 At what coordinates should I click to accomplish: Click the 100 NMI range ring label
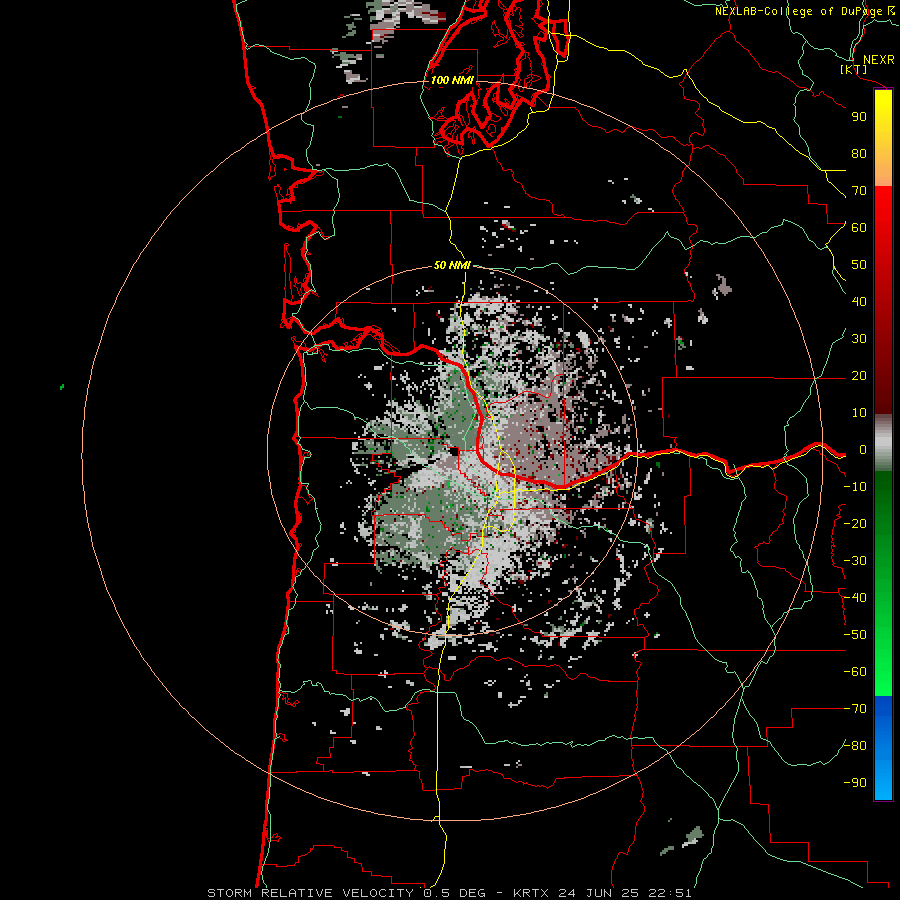(452, 80)
